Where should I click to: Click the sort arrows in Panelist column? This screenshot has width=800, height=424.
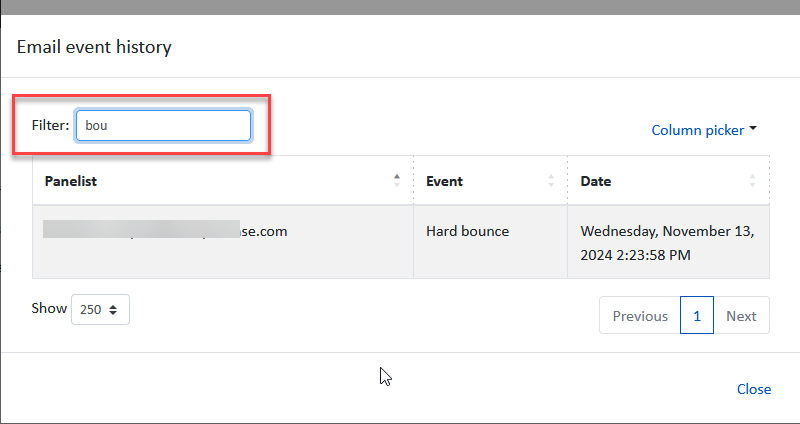397,181
